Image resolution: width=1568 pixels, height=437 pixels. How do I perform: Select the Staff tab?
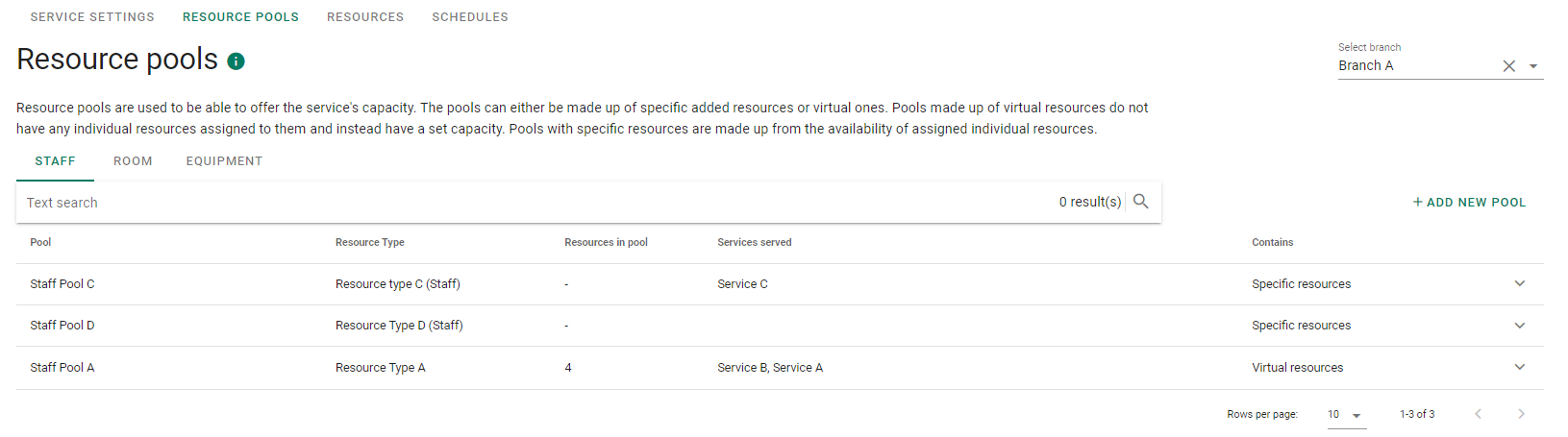coord(55,161)
